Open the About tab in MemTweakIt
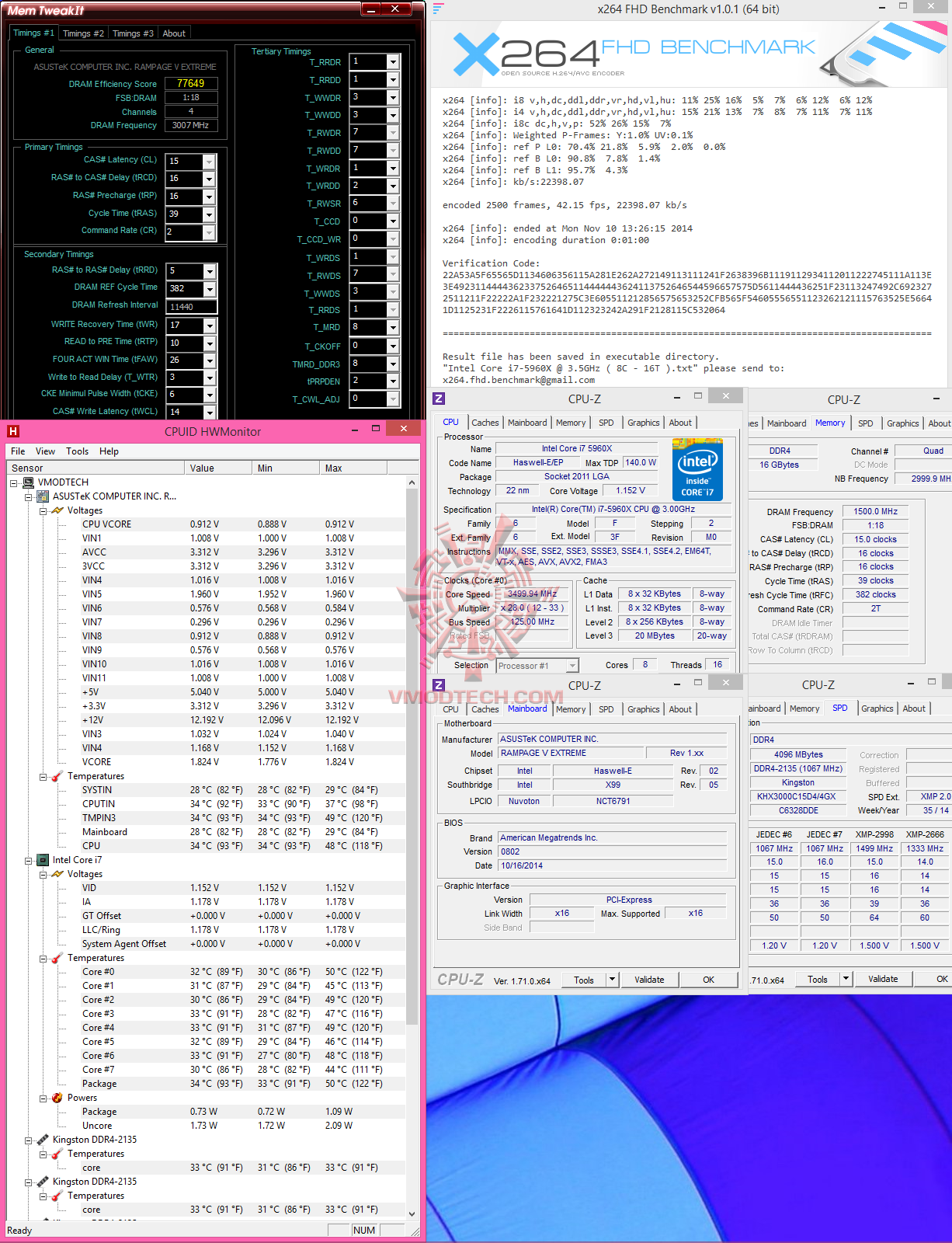Image resolution: width=952 pixels, height=1243 pixels. pyautogui.click(x=174, y=33)
